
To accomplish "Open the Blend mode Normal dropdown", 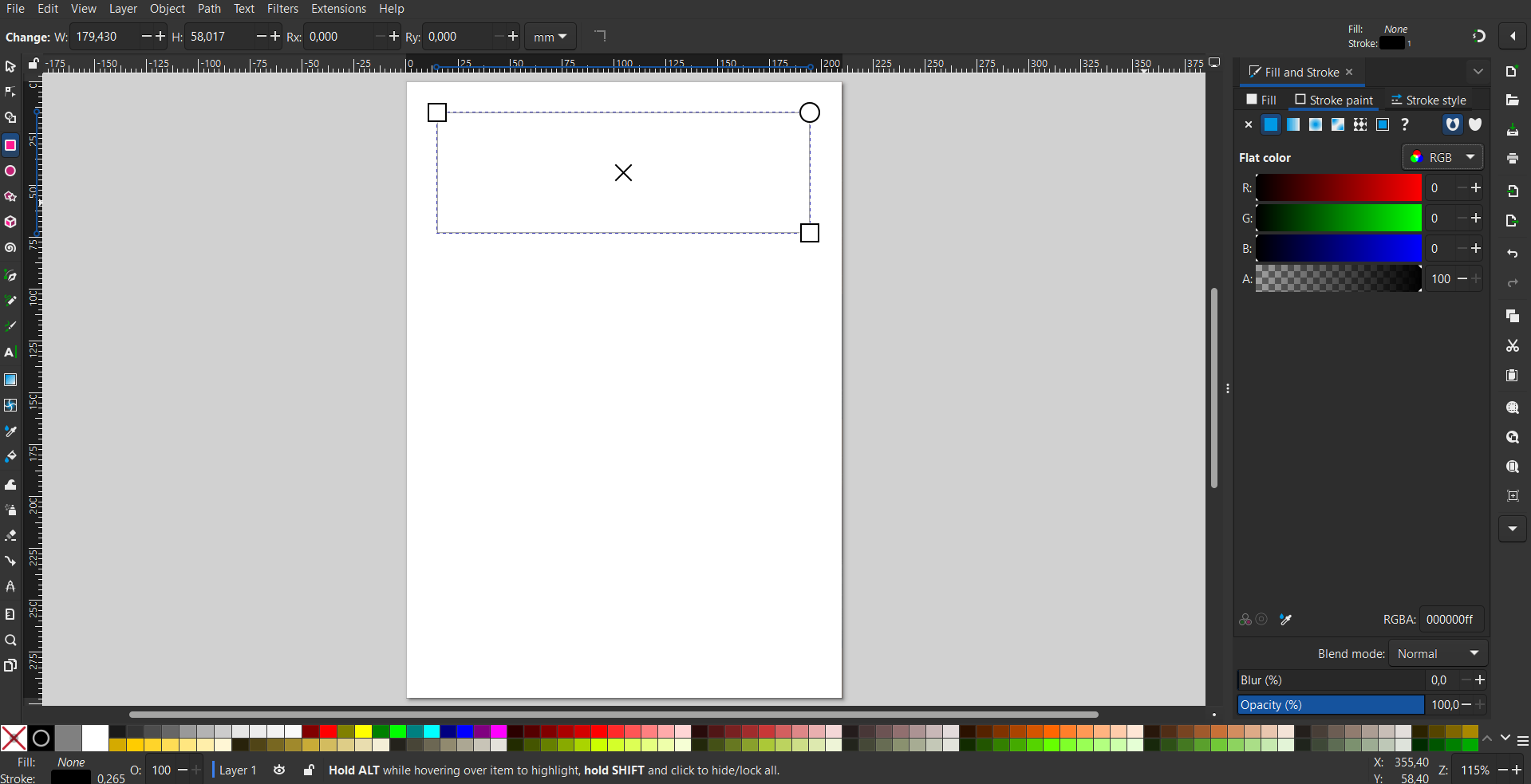I will point(1438,653).
